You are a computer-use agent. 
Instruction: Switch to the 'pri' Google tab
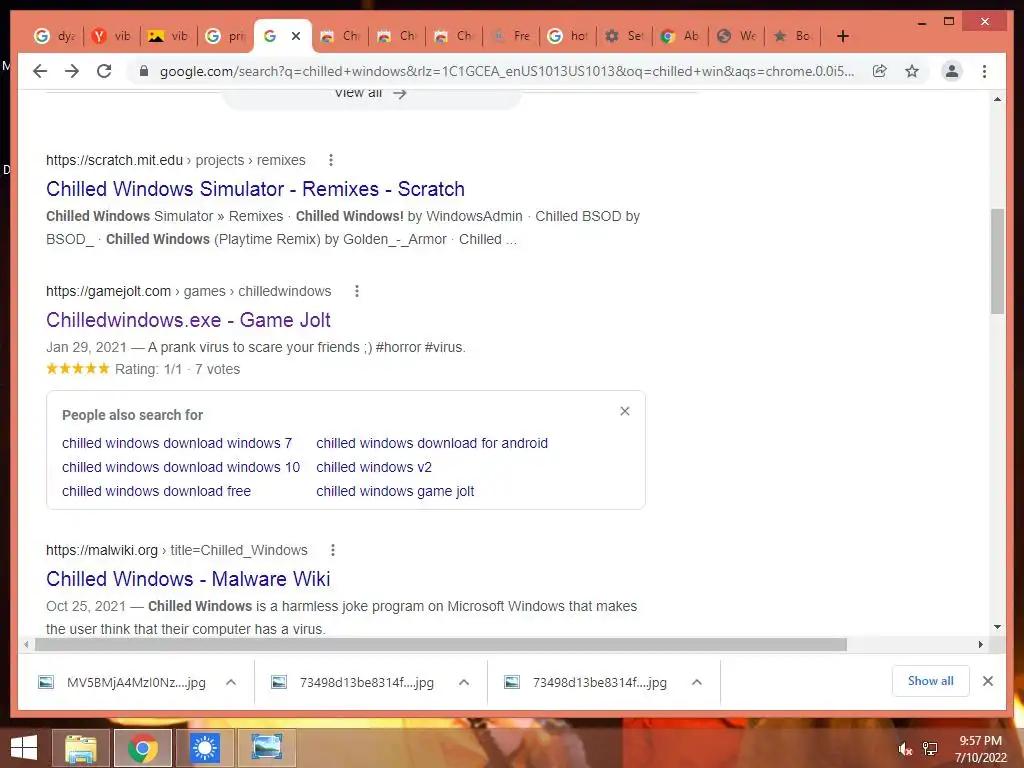pyautogui.click(x=225, y=36)
